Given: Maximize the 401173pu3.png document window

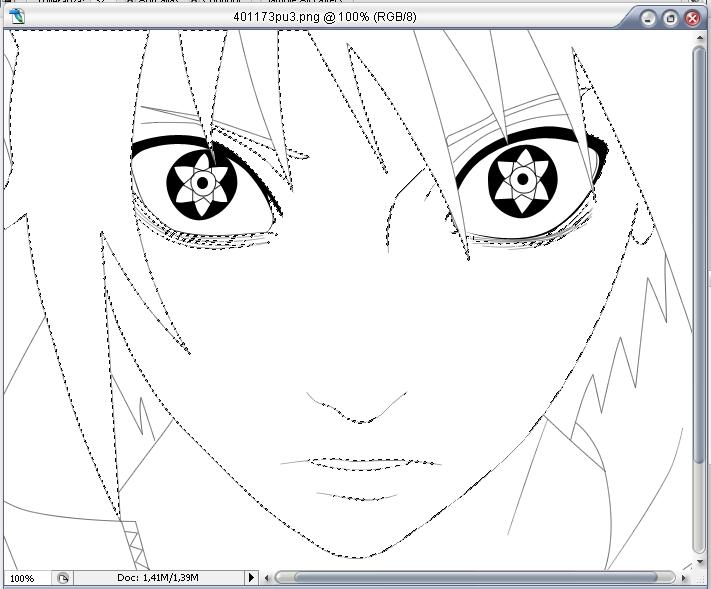Looking at the screenshot, I should pyautogui.click(x=670, y=18).
